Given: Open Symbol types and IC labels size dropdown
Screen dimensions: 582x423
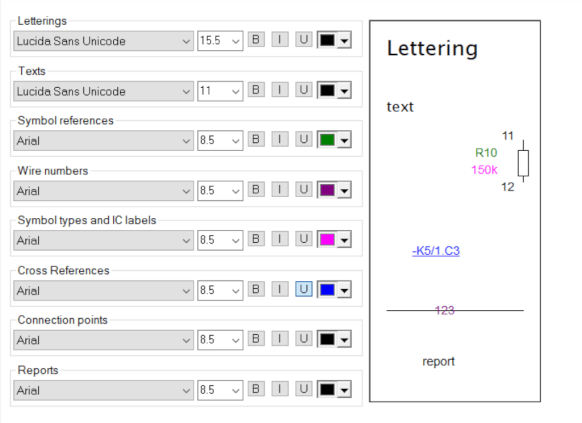Looking at the screenshot, I should point(220,240).
